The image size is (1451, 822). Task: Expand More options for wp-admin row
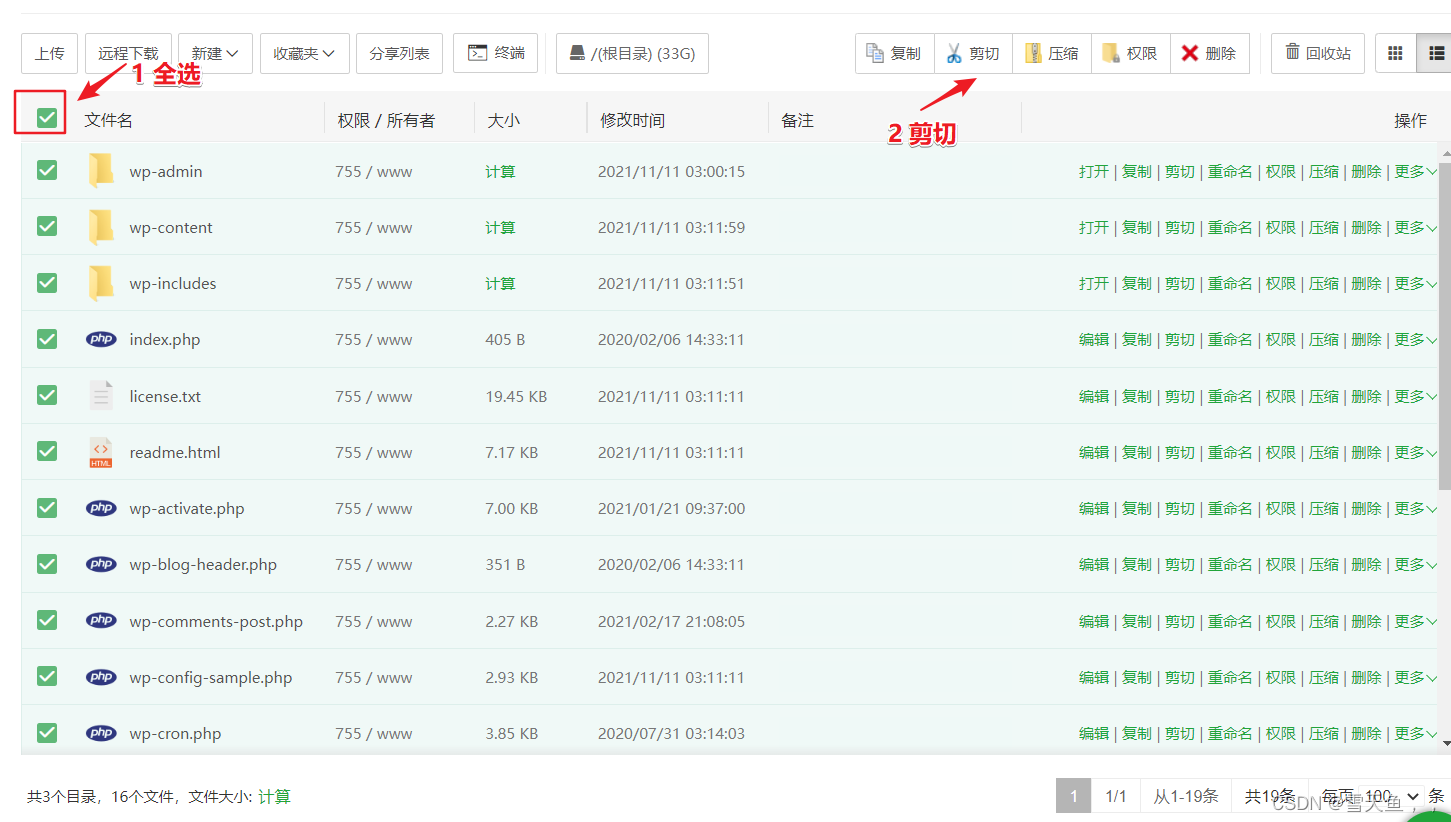(1415, 171)
